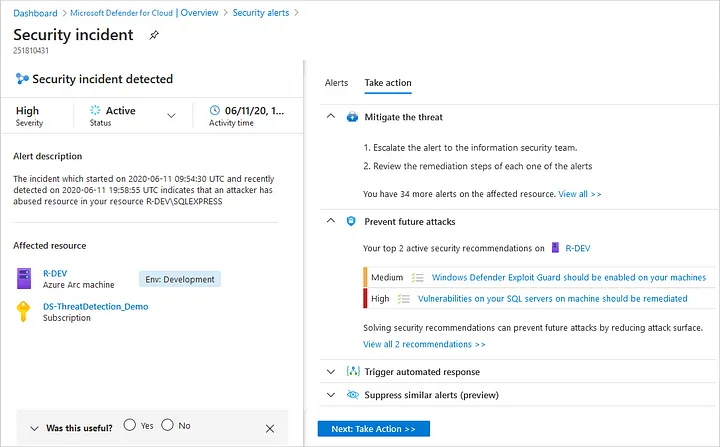Click the Escalate the alert step text

tap(471, 147)
